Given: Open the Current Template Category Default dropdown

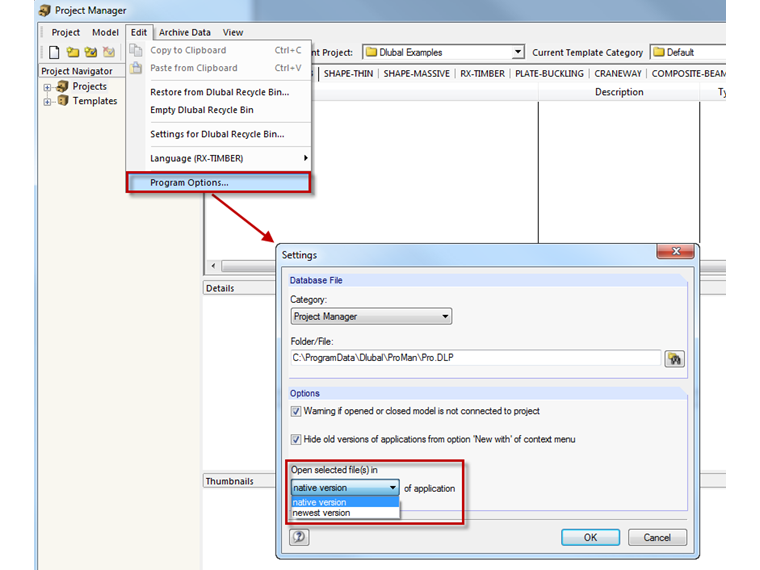Looking at the screenshot, I should pos(688,52).
